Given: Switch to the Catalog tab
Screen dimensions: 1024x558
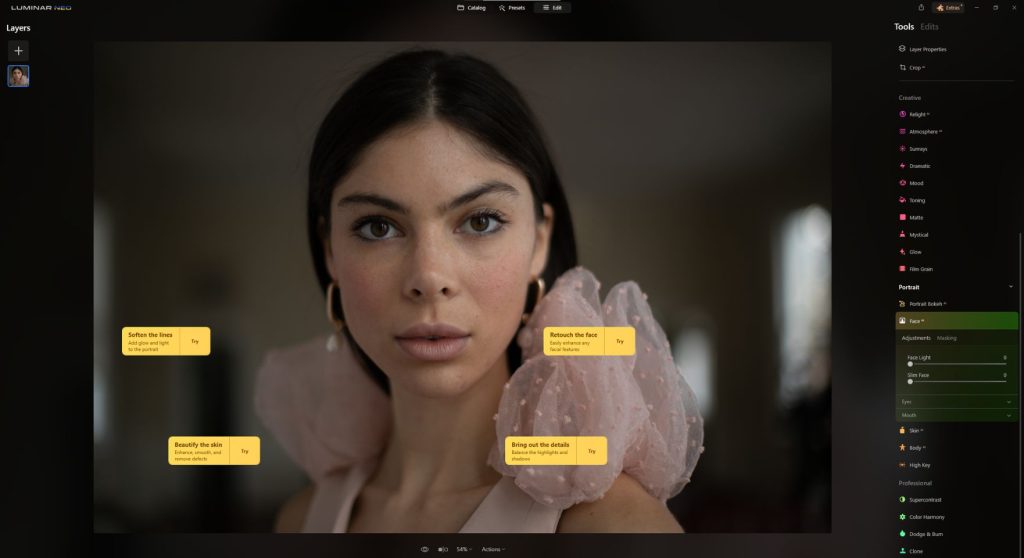Looking at the screenshot, I should 471,8.
